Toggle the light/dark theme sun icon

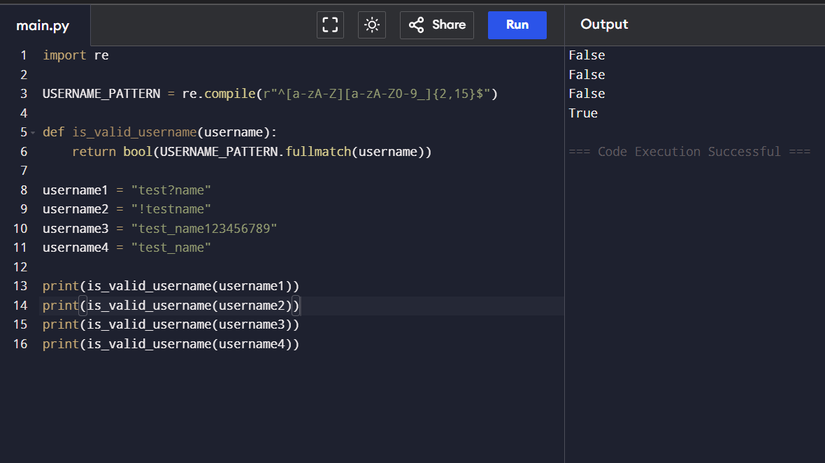click(372, 25)
